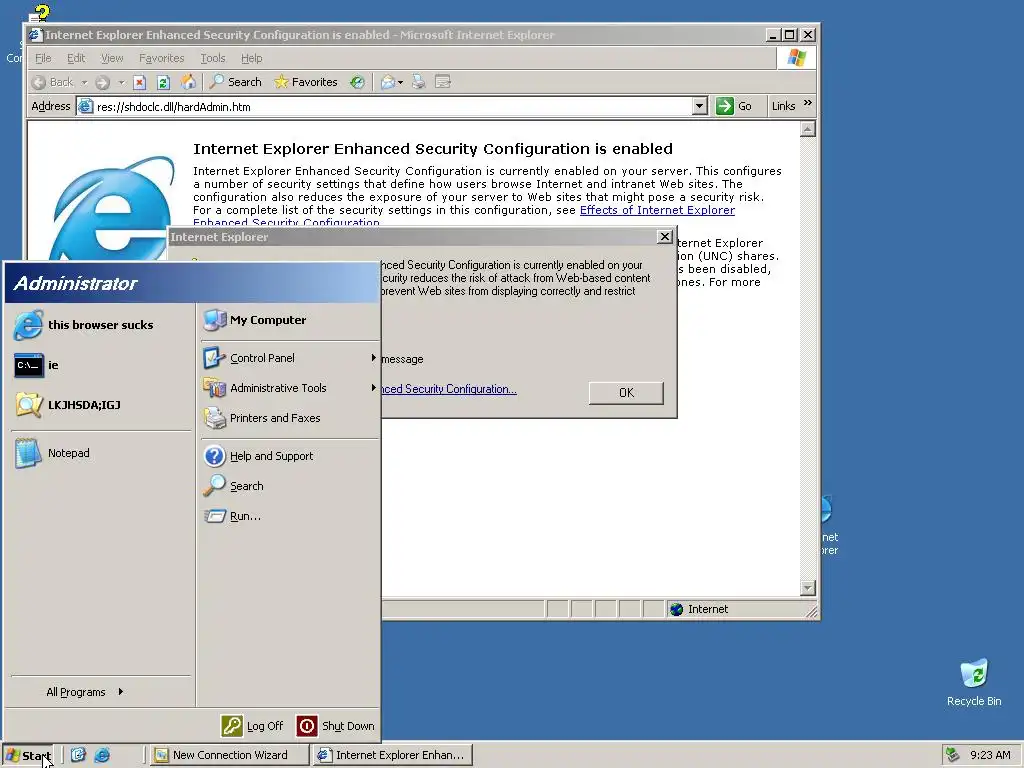Viewport: 1024px width, 768px height.
Task: Expand the Control Panel submenu arrow
Action: [x=374, y=358]
